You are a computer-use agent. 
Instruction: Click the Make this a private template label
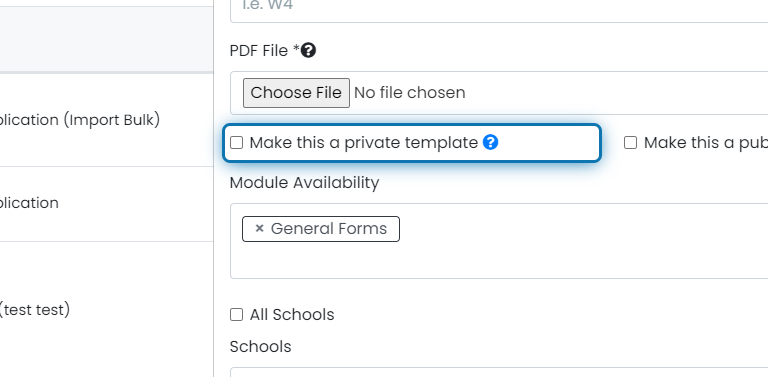point(363,142)
